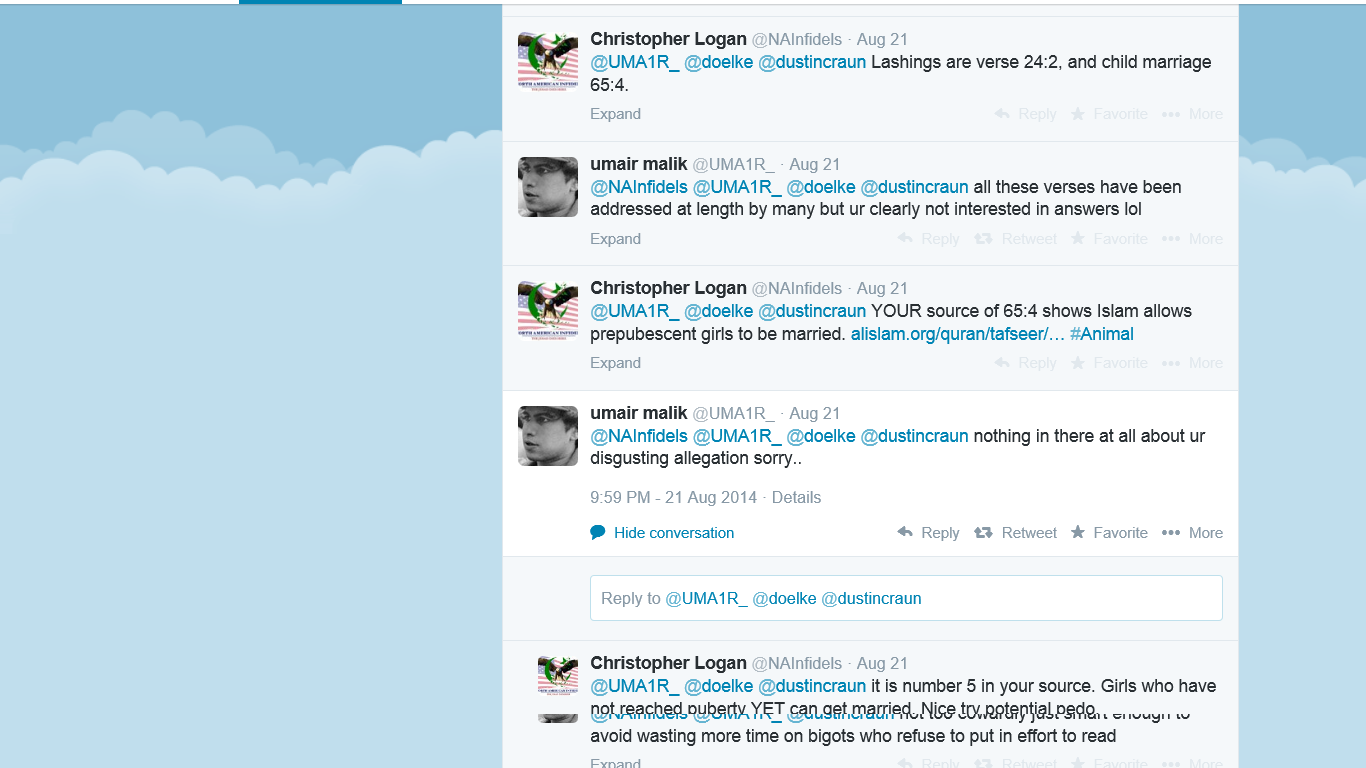Open the alislam.org/quran/tafseer link

point(958,334)
